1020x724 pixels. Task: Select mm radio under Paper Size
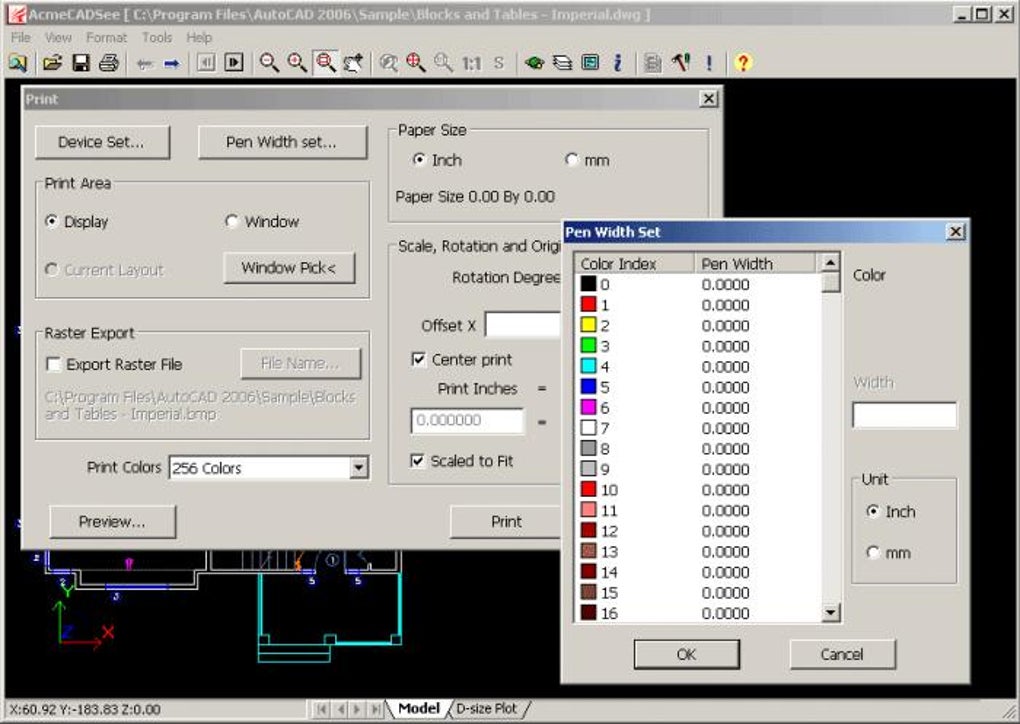point(571,159)
